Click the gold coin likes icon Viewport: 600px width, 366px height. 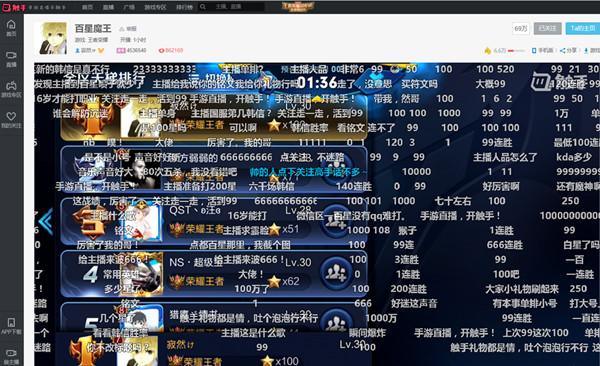488,51
